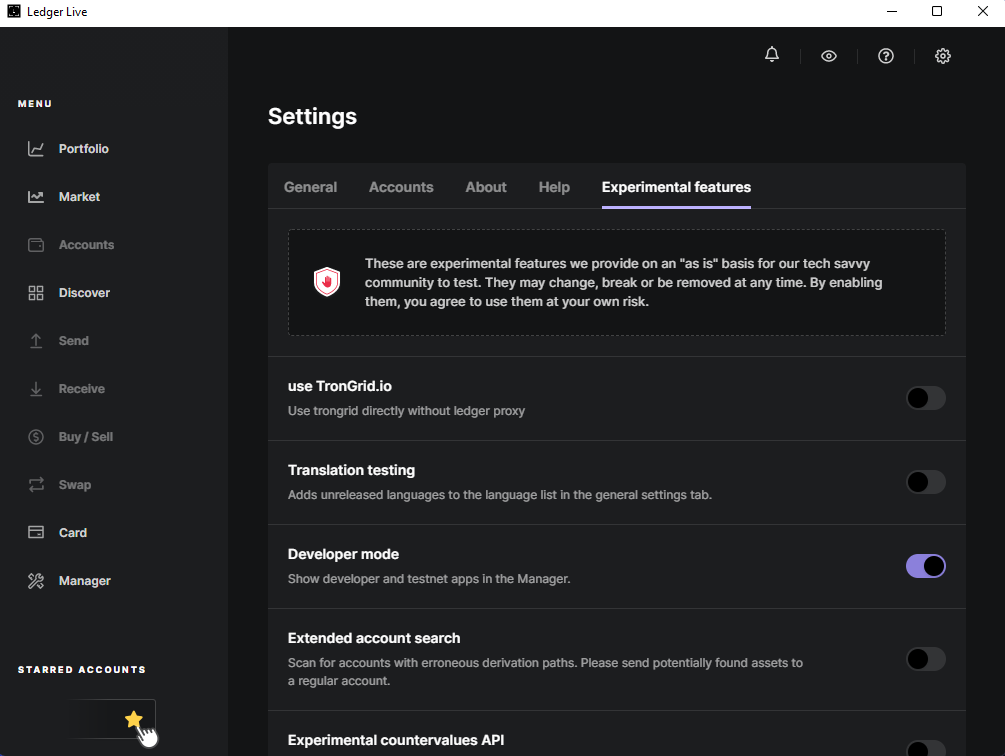This screenshot has width=1005, height=756.
Task: Switch to the Accounts settings tab
Action: click(x=401, y=187)
